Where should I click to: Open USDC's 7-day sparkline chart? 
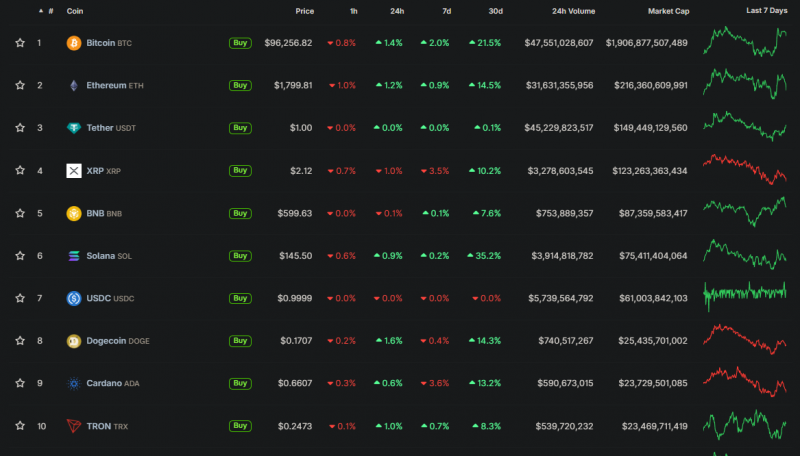point(745,295)
